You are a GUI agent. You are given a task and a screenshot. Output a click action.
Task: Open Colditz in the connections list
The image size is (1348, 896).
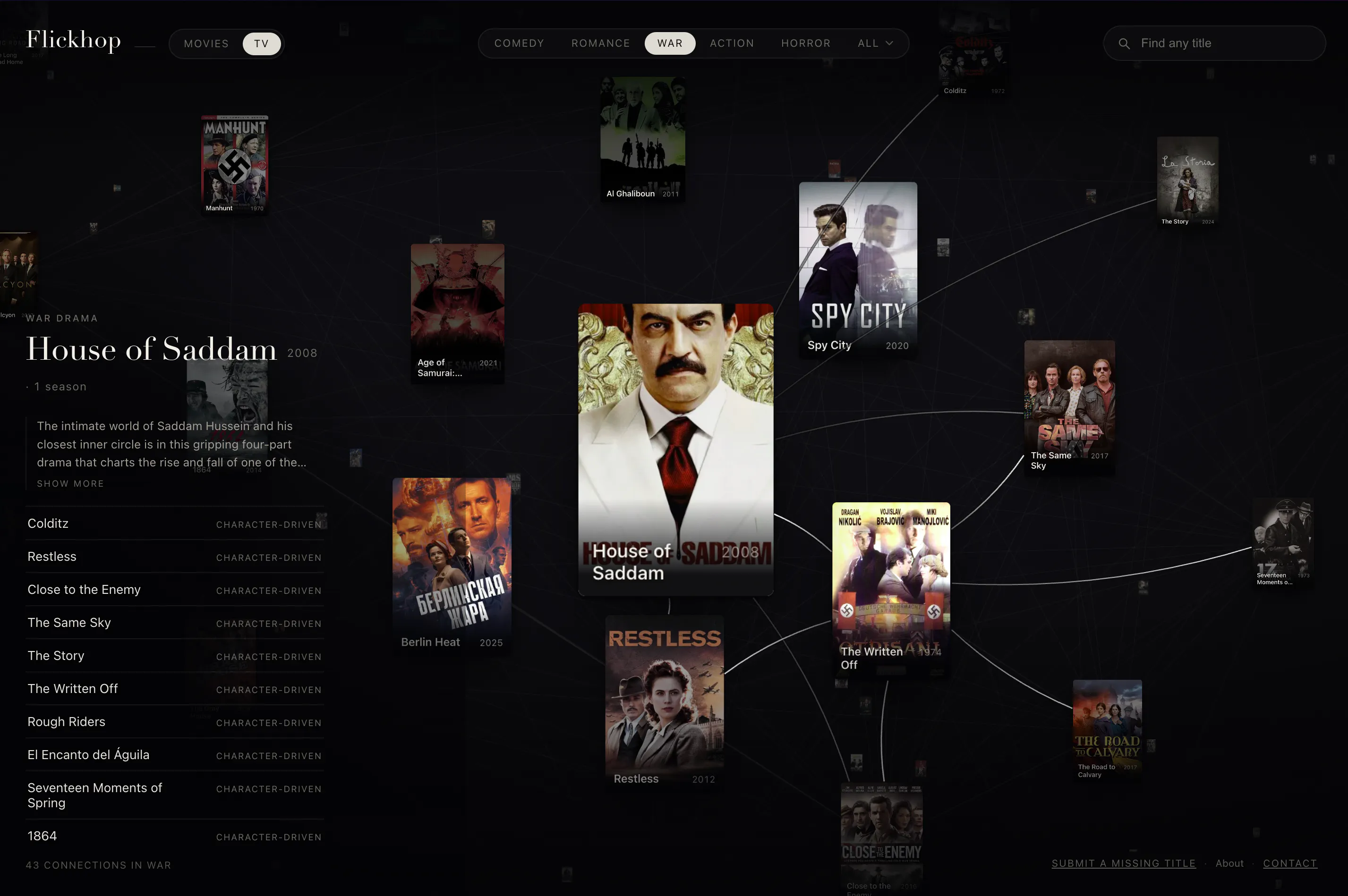175,524
